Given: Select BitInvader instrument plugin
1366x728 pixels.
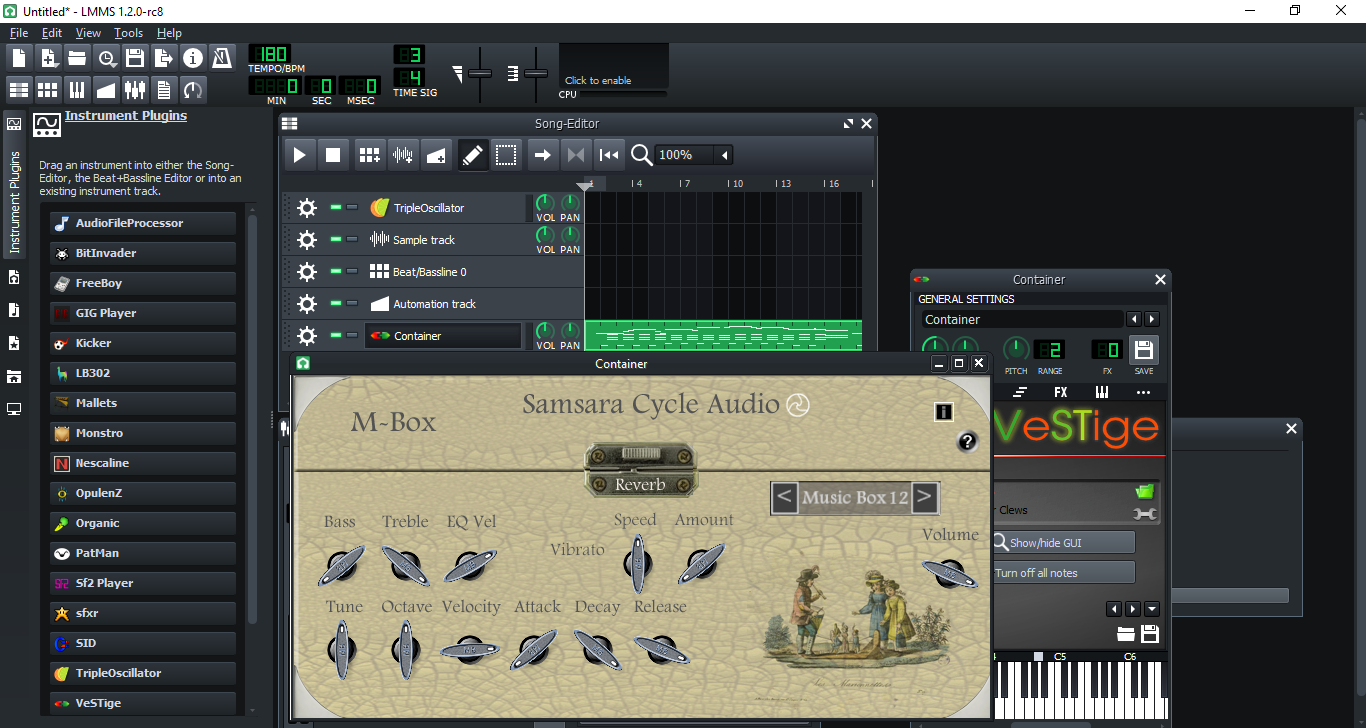Looking at the screenshot, I should [x=143, y=253].
